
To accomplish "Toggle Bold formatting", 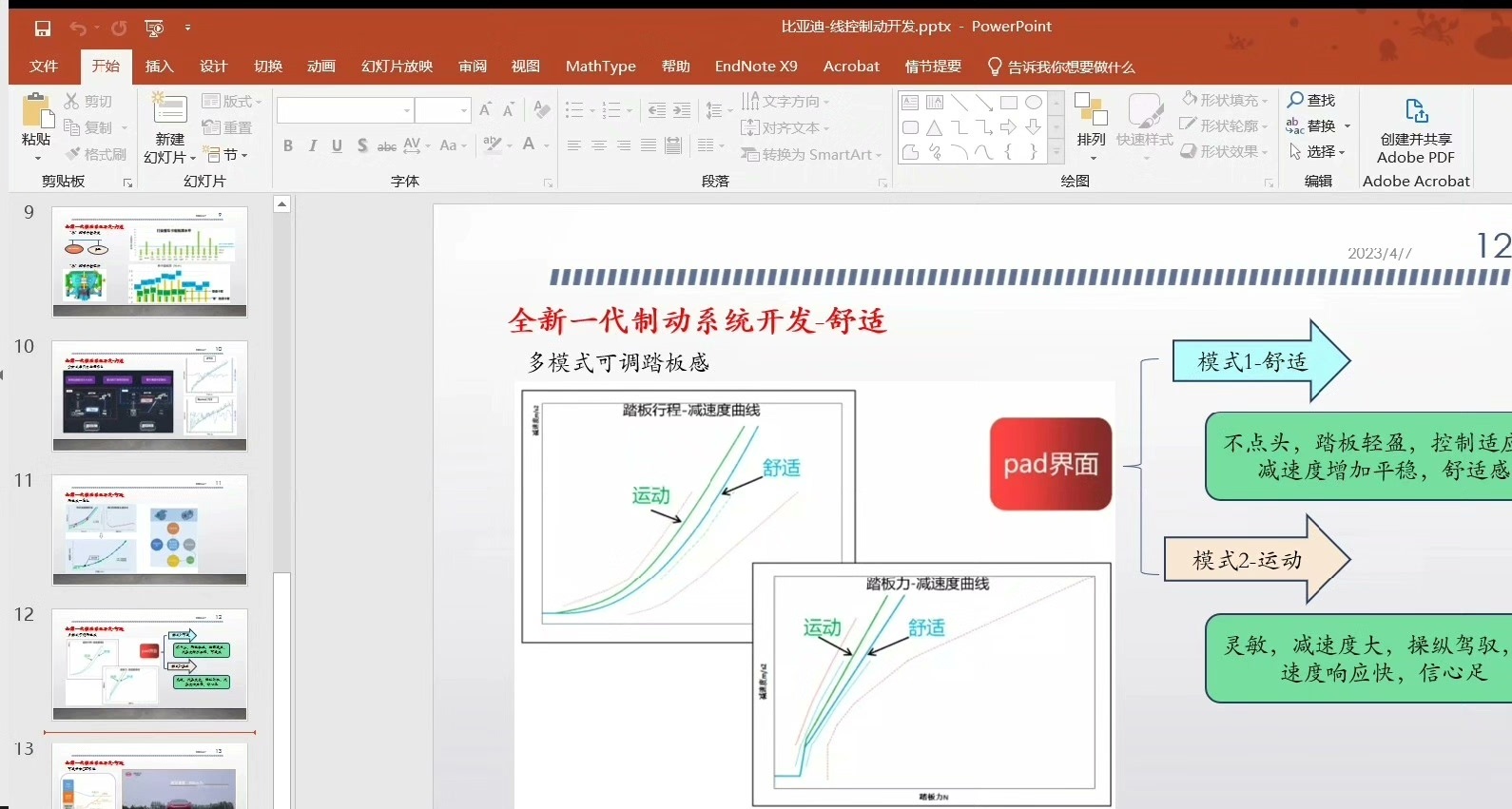I will coord(288,145).
